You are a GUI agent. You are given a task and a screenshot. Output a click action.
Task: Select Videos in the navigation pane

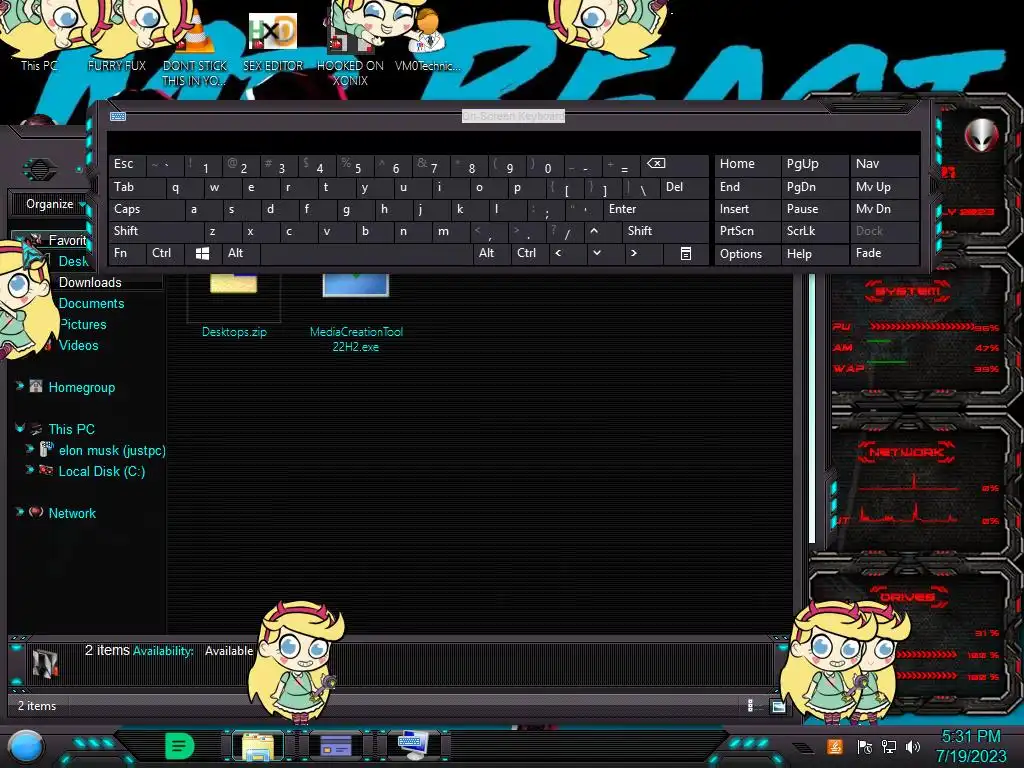click(x=78, y=345)
